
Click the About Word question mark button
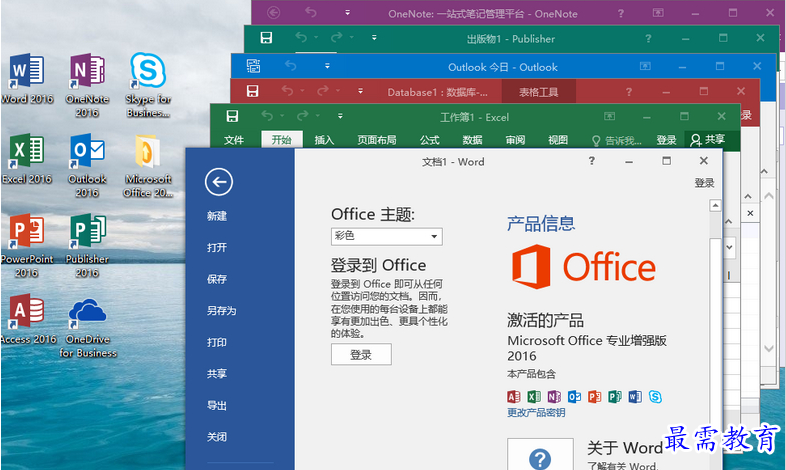540,455
